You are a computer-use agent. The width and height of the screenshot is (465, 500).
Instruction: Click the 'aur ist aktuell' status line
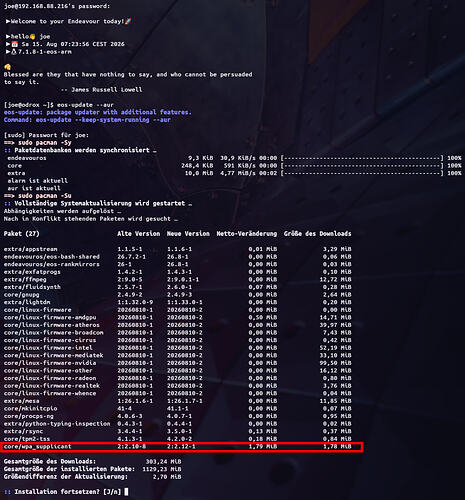[x=34, y=188]
